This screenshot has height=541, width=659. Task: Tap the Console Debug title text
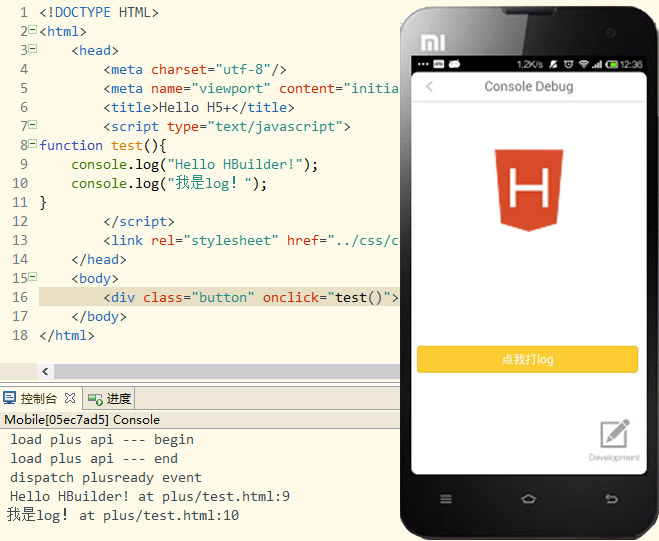(529, 87)
